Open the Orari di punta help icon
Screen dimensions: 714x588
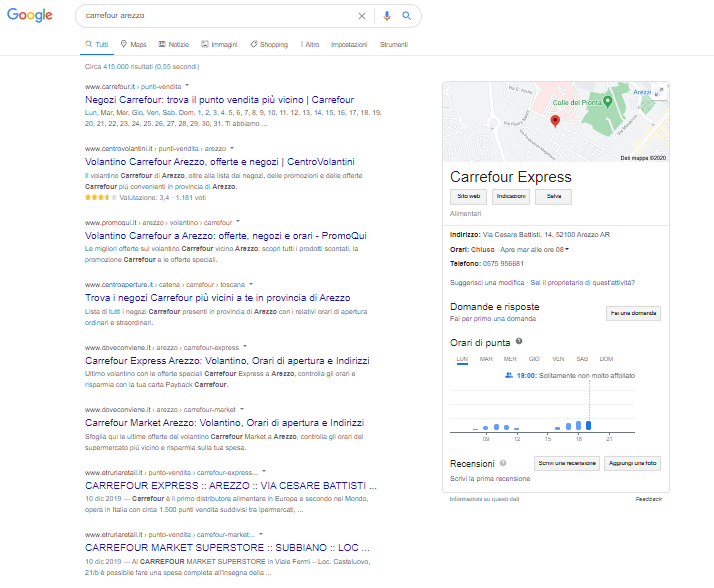pyautogui.click(x=519, y=341)
